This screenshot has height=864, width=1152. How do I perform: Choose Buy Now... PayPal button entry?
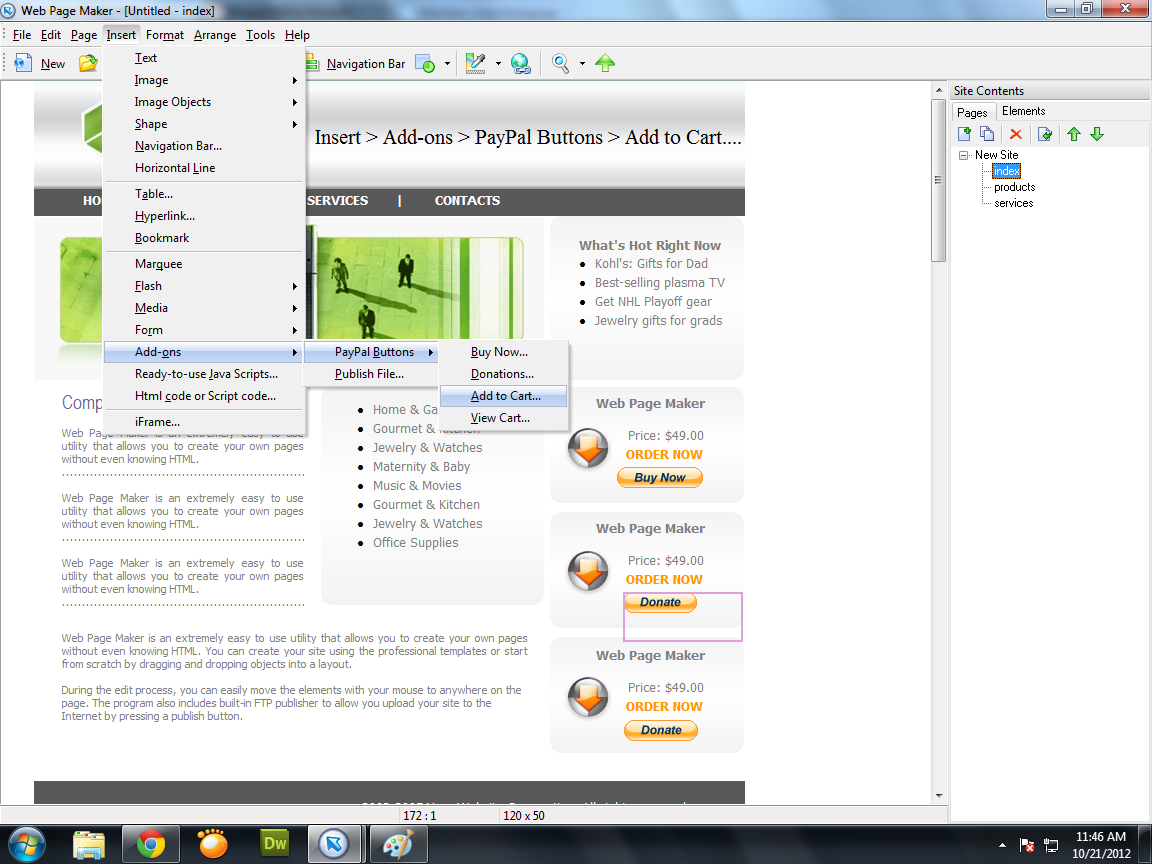click(503, 352)
